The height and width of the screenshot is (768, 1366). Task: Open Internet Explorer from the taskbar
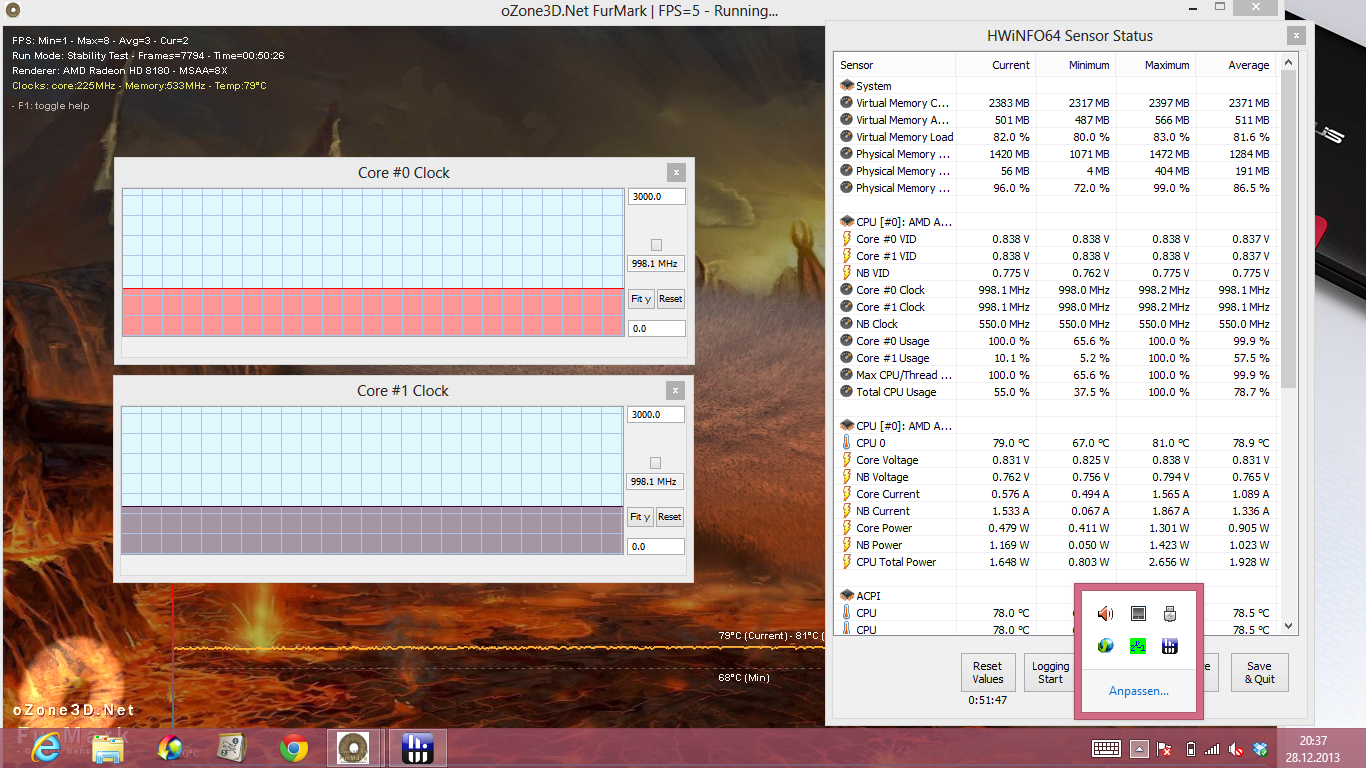coord(47,748)
